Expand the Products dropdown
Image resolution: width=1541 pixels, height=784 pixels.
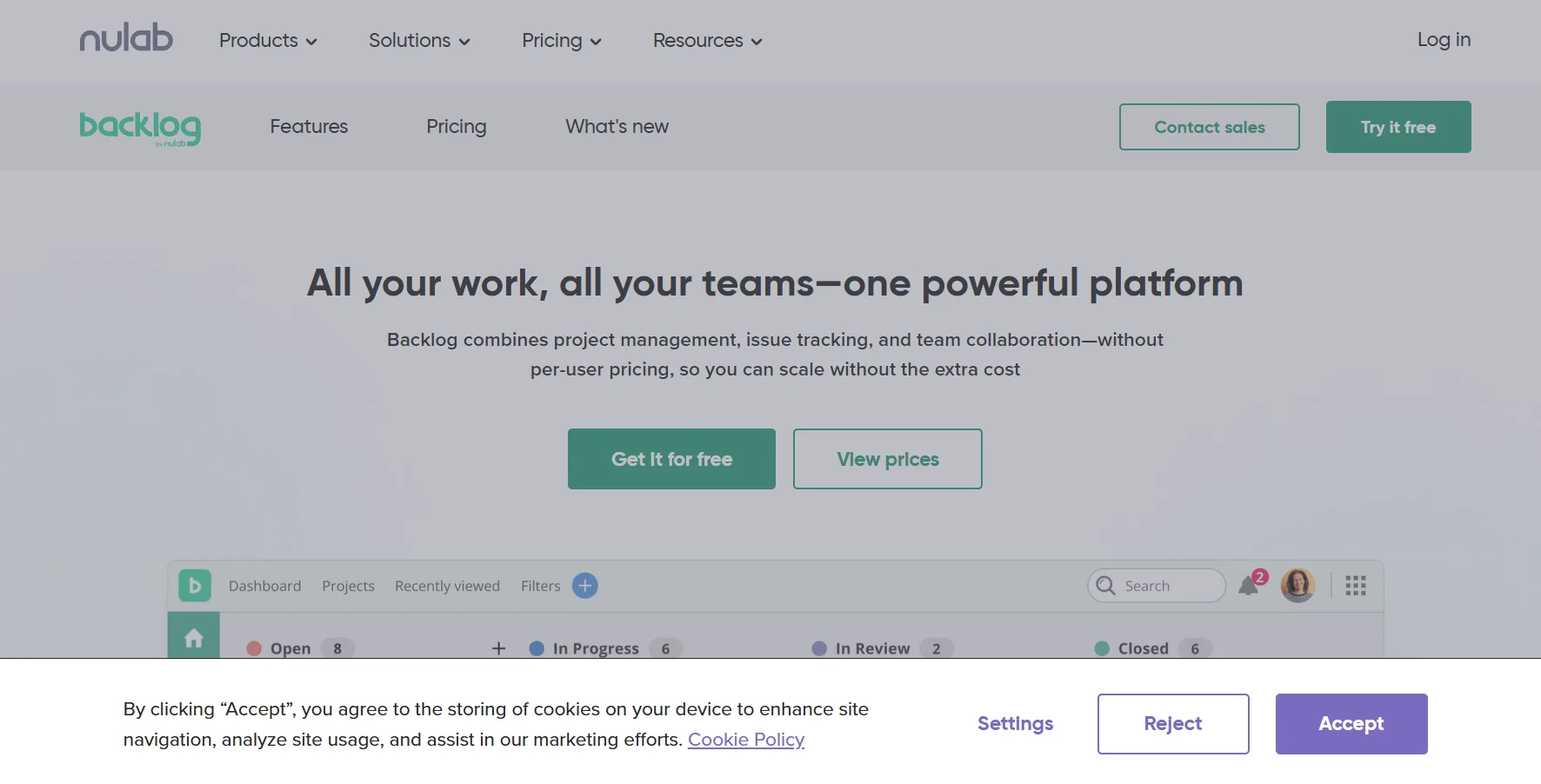[268, 41]
